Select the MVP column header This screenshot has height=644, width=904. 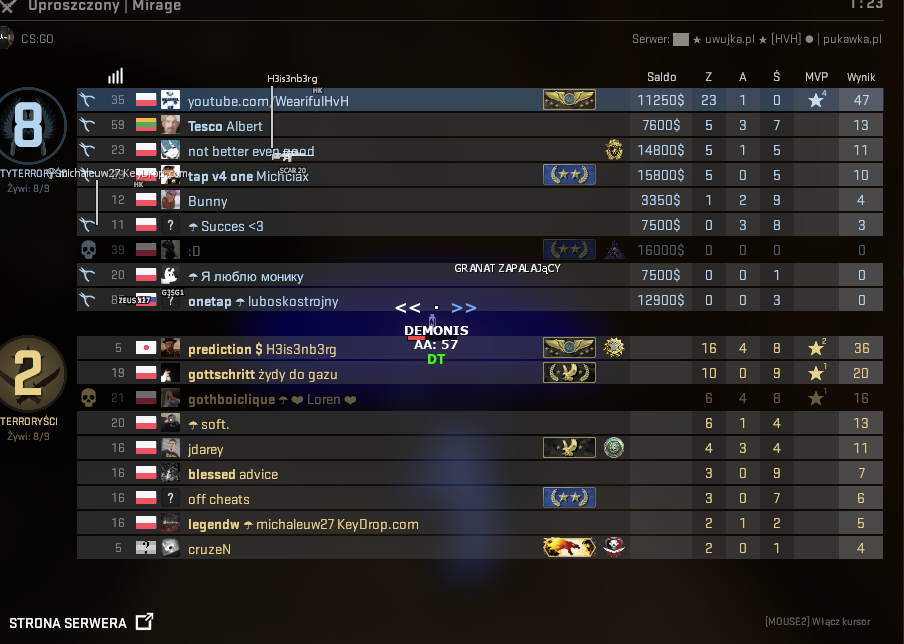pos(816,77)
